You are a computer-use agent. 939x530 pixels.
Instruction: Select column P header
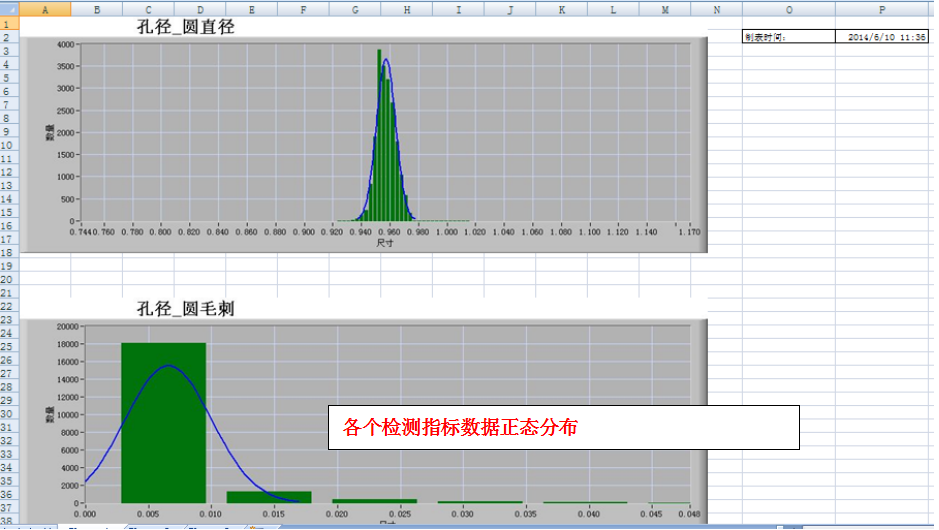[x=882, y=8]
